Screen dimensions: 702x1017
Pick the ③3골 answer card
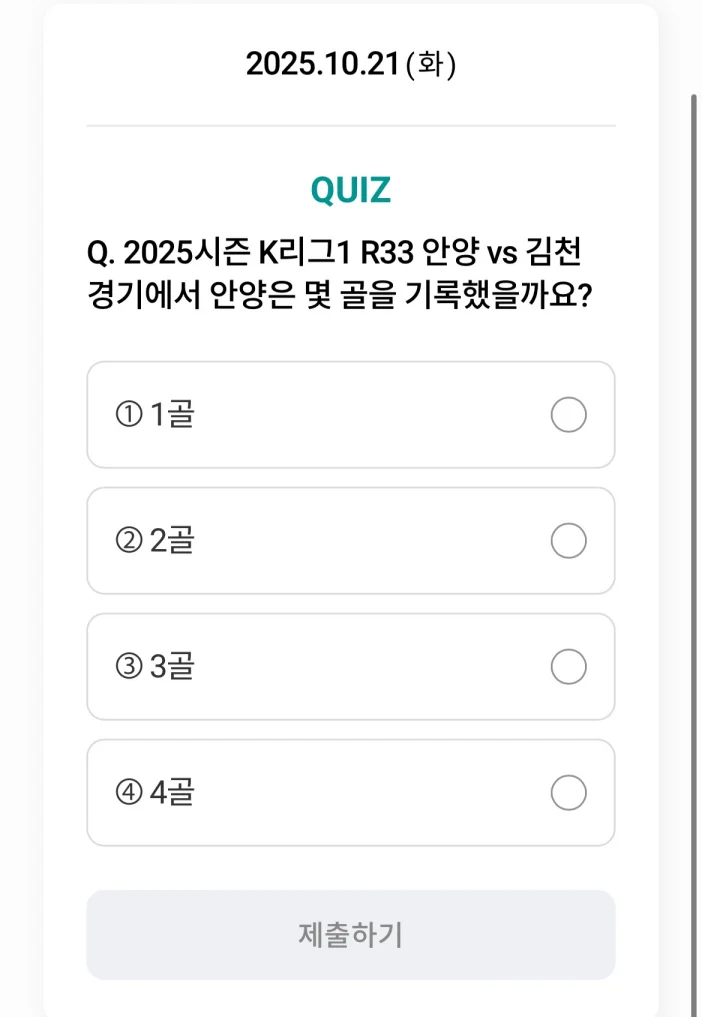(350, 667)
